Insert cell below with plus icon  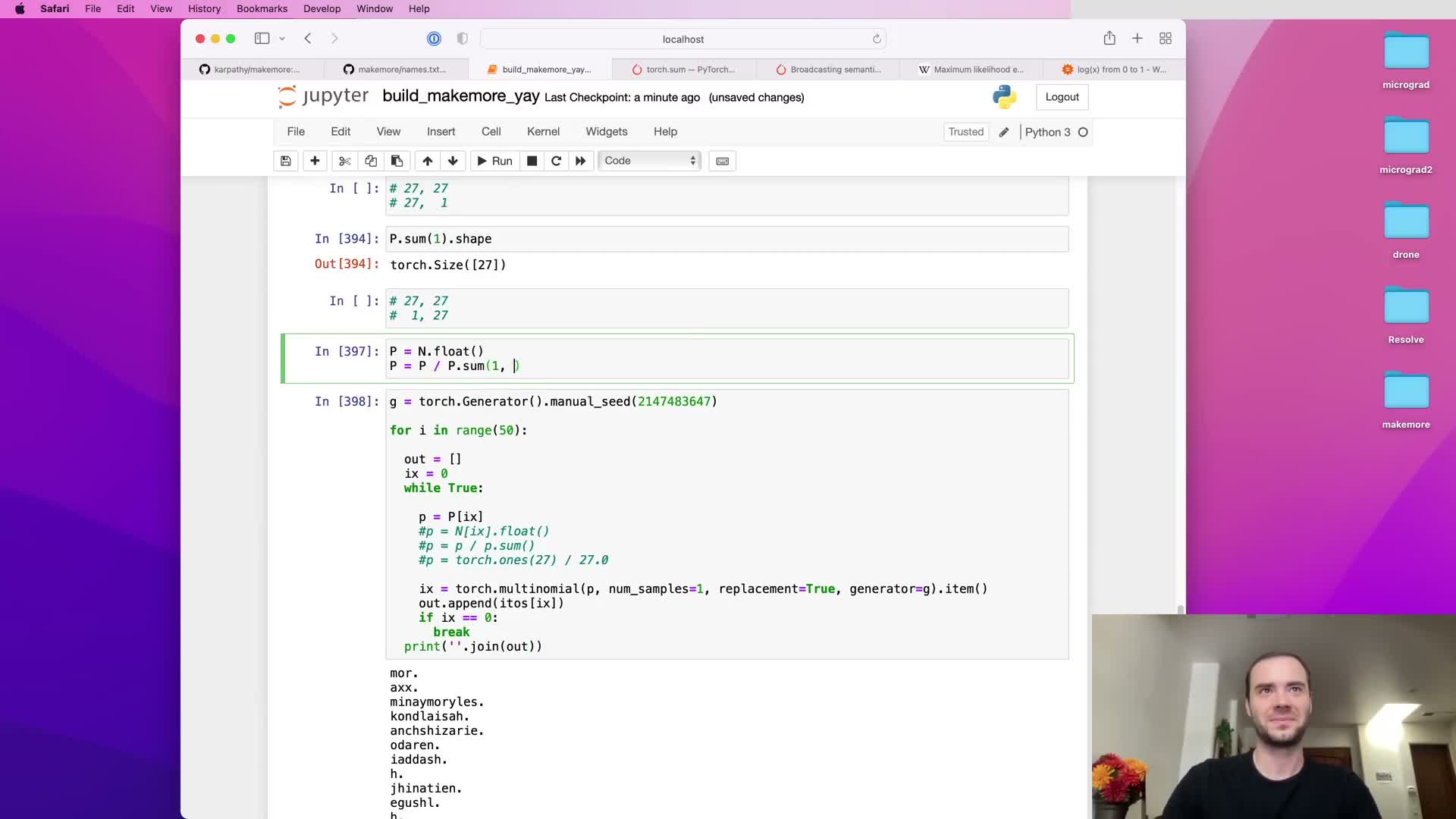point(315,161)
